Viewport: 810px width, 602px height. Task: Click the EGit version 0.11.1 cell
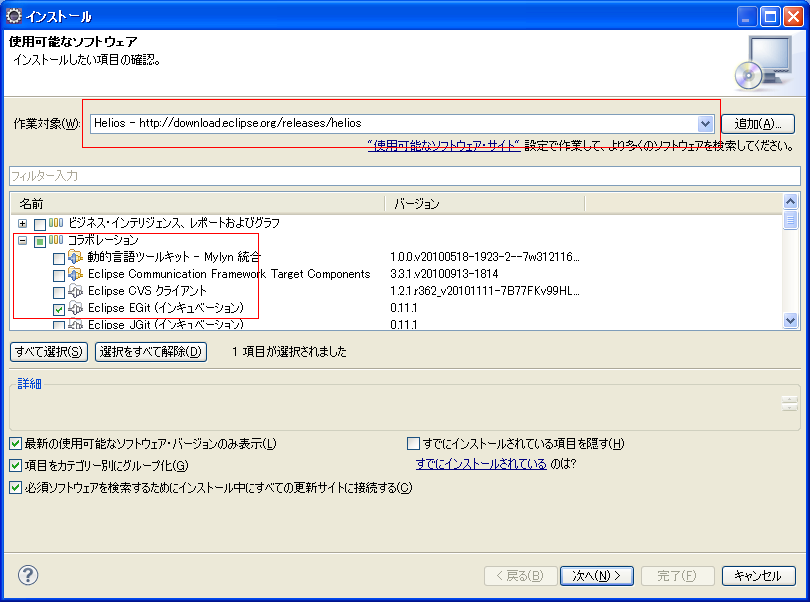pyautogui.click(x=403, y=307)
